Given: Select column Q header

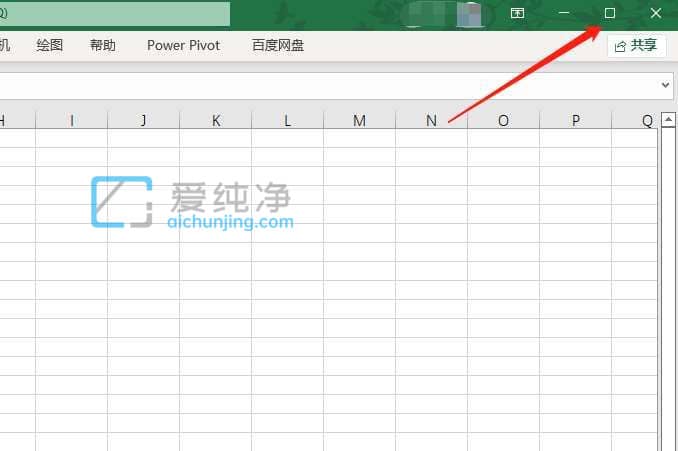Looking at the screenshot, I should [x=635, y=120].
